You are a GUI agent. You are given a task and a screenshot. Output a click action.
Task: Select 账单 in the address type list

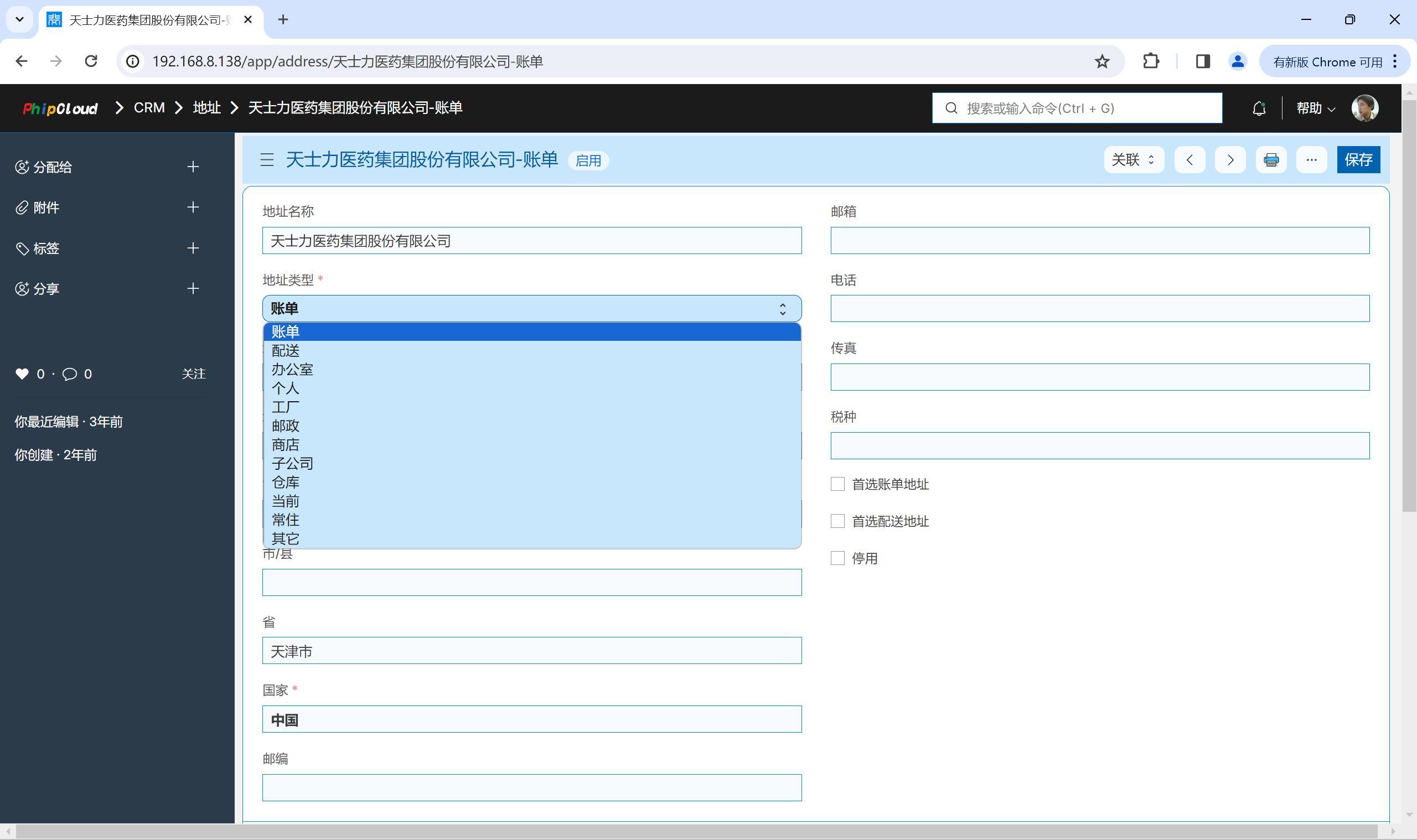pyautogui.click(x=531, y=331)
